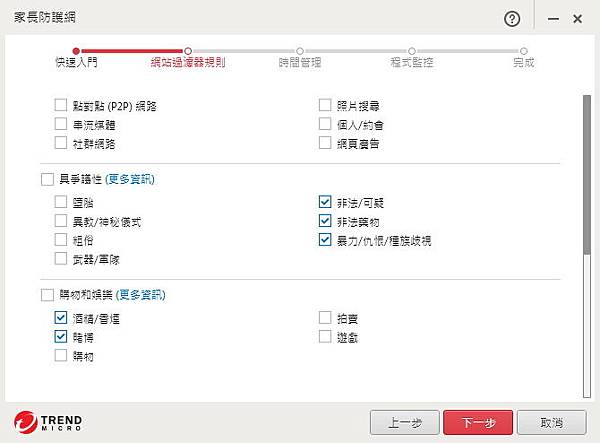Uncheck the 非法/可疑 checkbox

coord(325,201)
